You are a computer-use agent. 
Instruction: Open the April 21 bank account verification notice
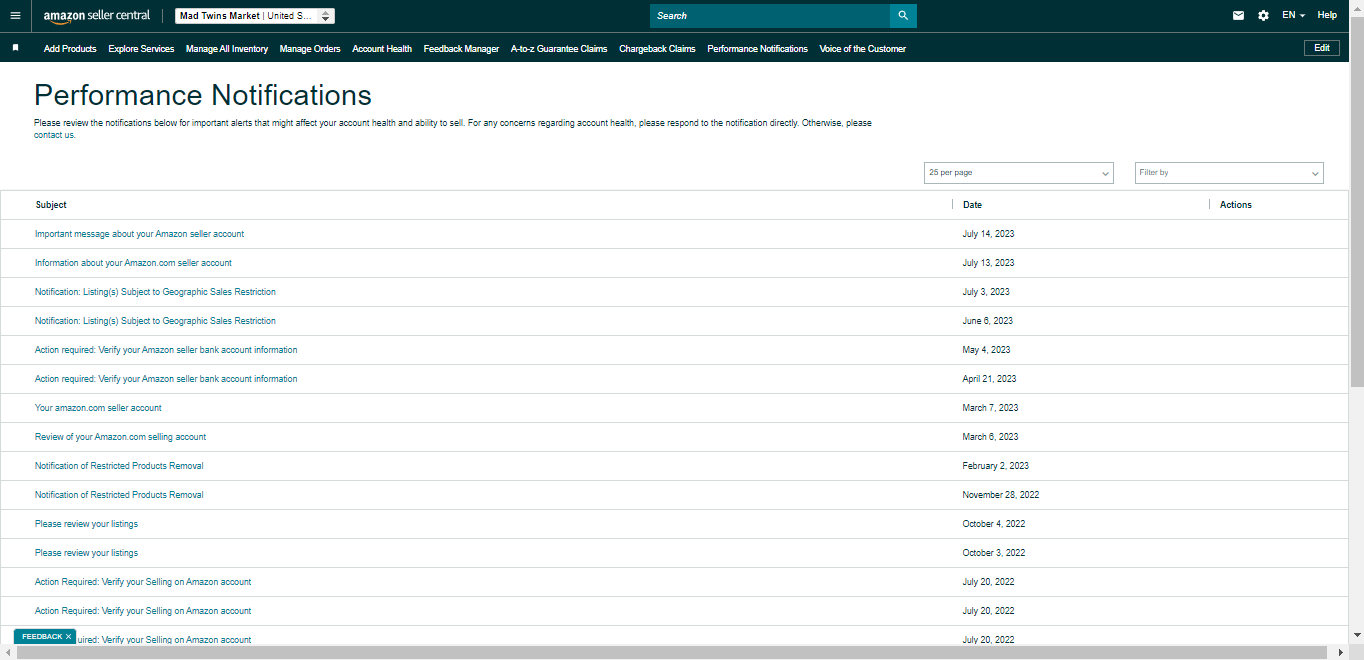166,379
